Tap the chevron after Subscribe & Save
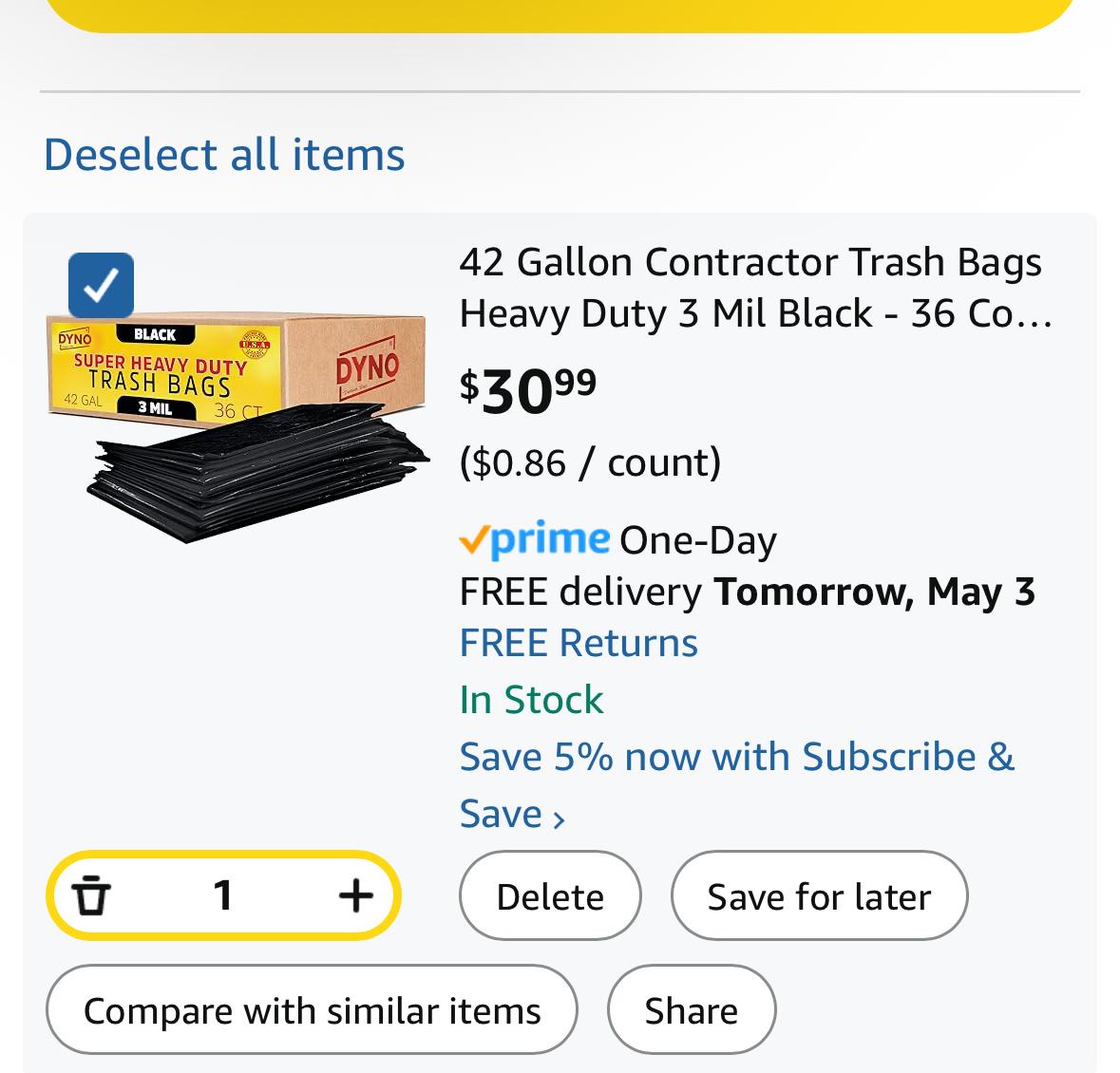 tap(560, 819)
